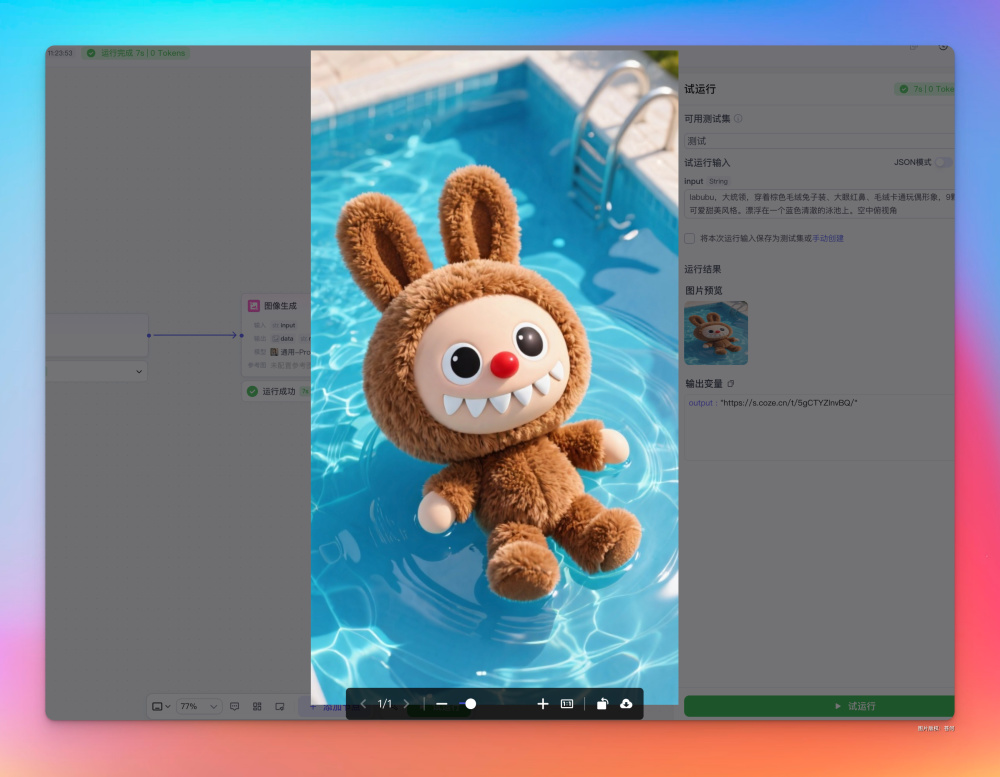
Task: Download the previewed image
Action: tap(626, 704)
